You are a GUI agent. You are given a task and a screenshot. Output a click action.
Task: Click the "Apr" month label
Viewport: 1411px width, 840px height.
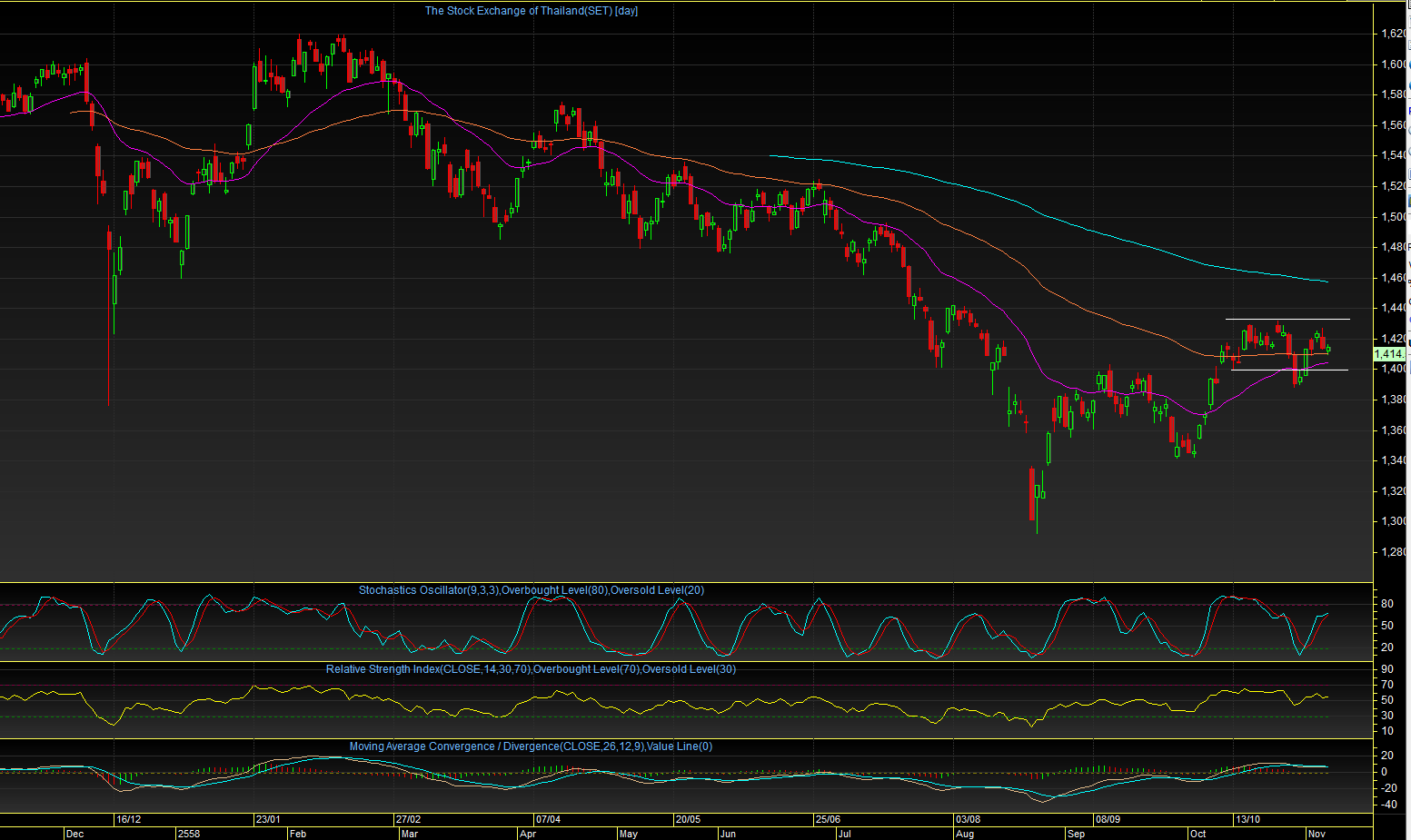[527, 834]
